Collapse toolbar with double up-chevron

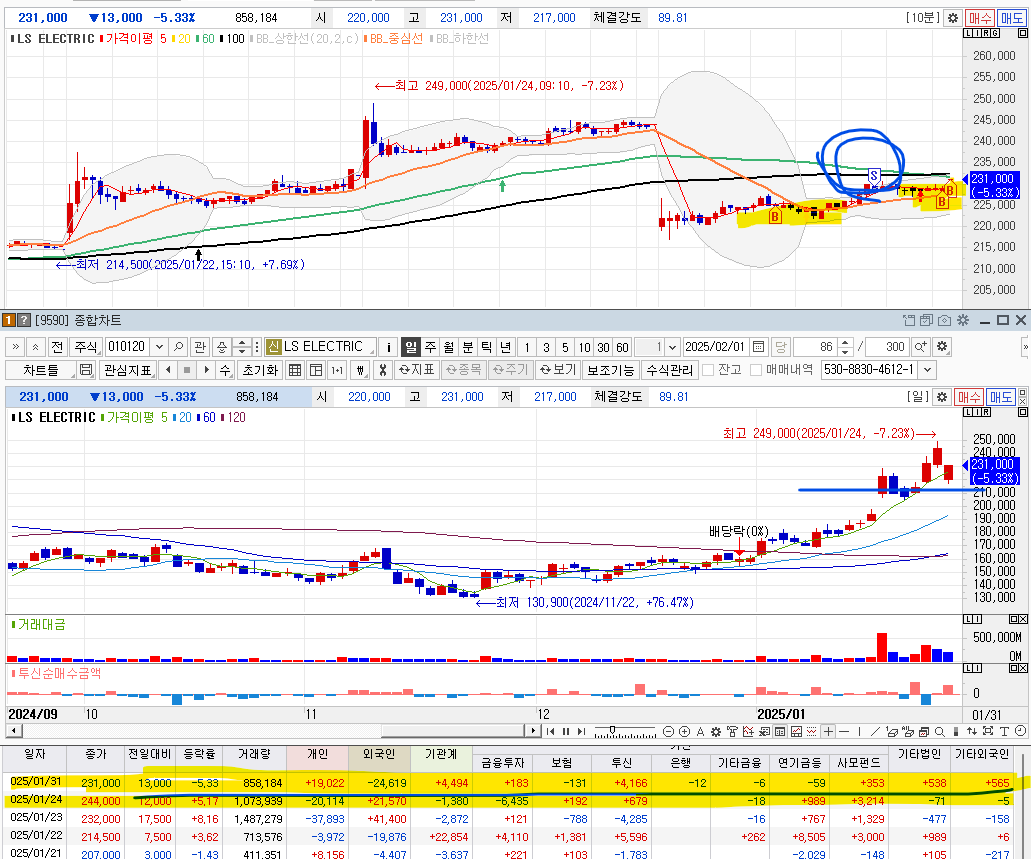point(36,347)
